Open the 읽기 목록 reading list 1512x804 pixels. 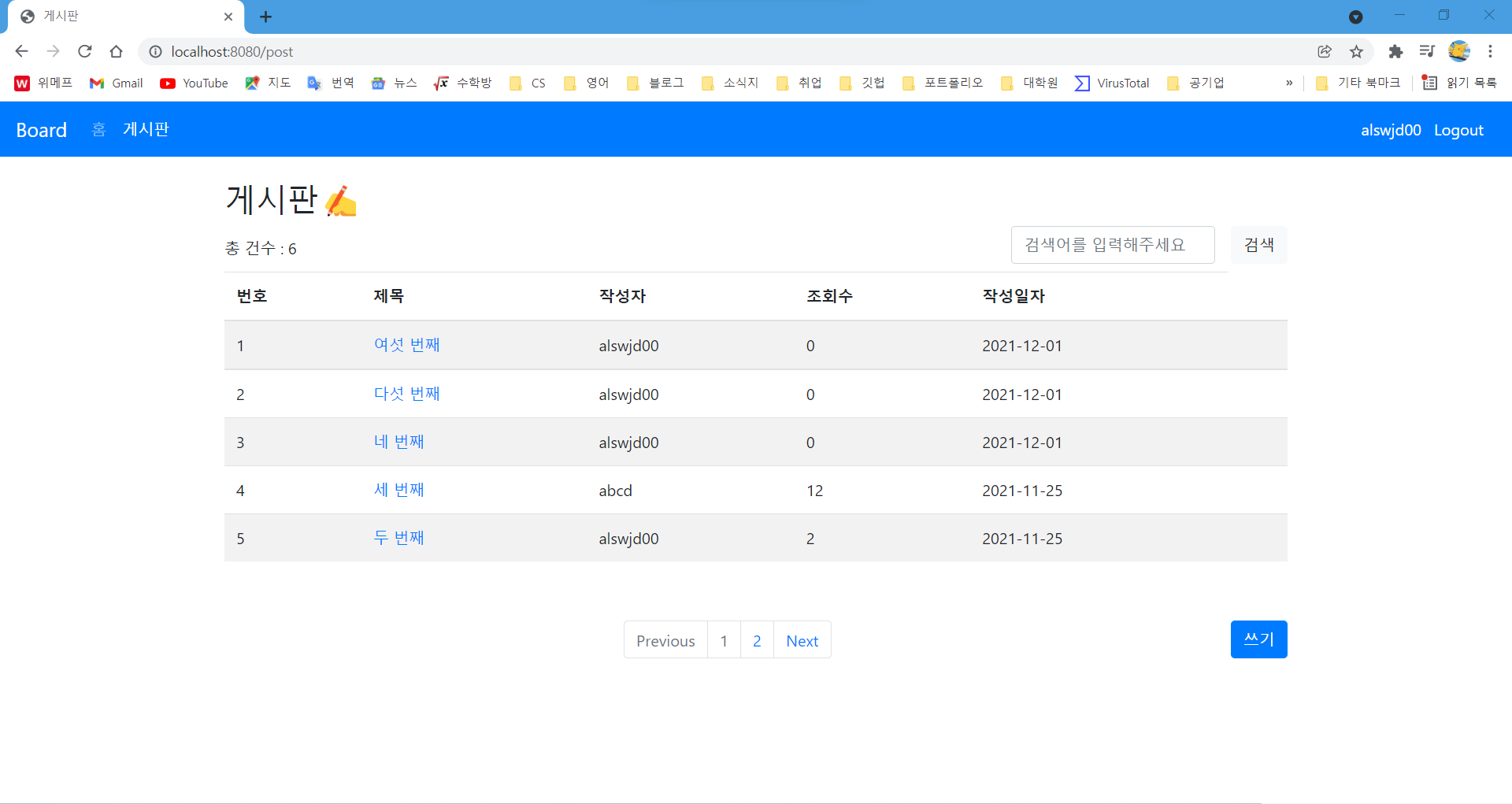click(x=1460, y=83)
